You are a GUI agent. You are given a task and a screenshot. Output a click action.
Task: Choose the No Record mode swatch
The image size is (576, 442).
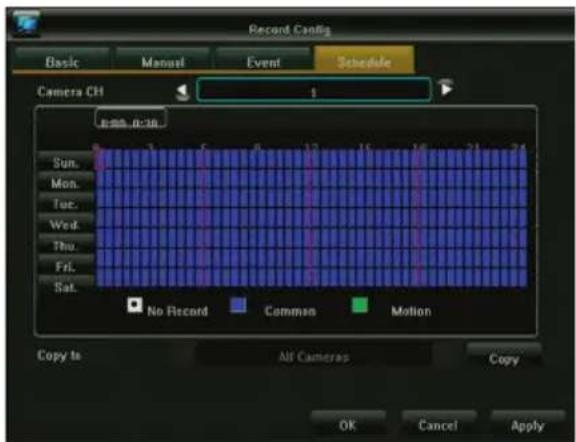coord(135,305)
